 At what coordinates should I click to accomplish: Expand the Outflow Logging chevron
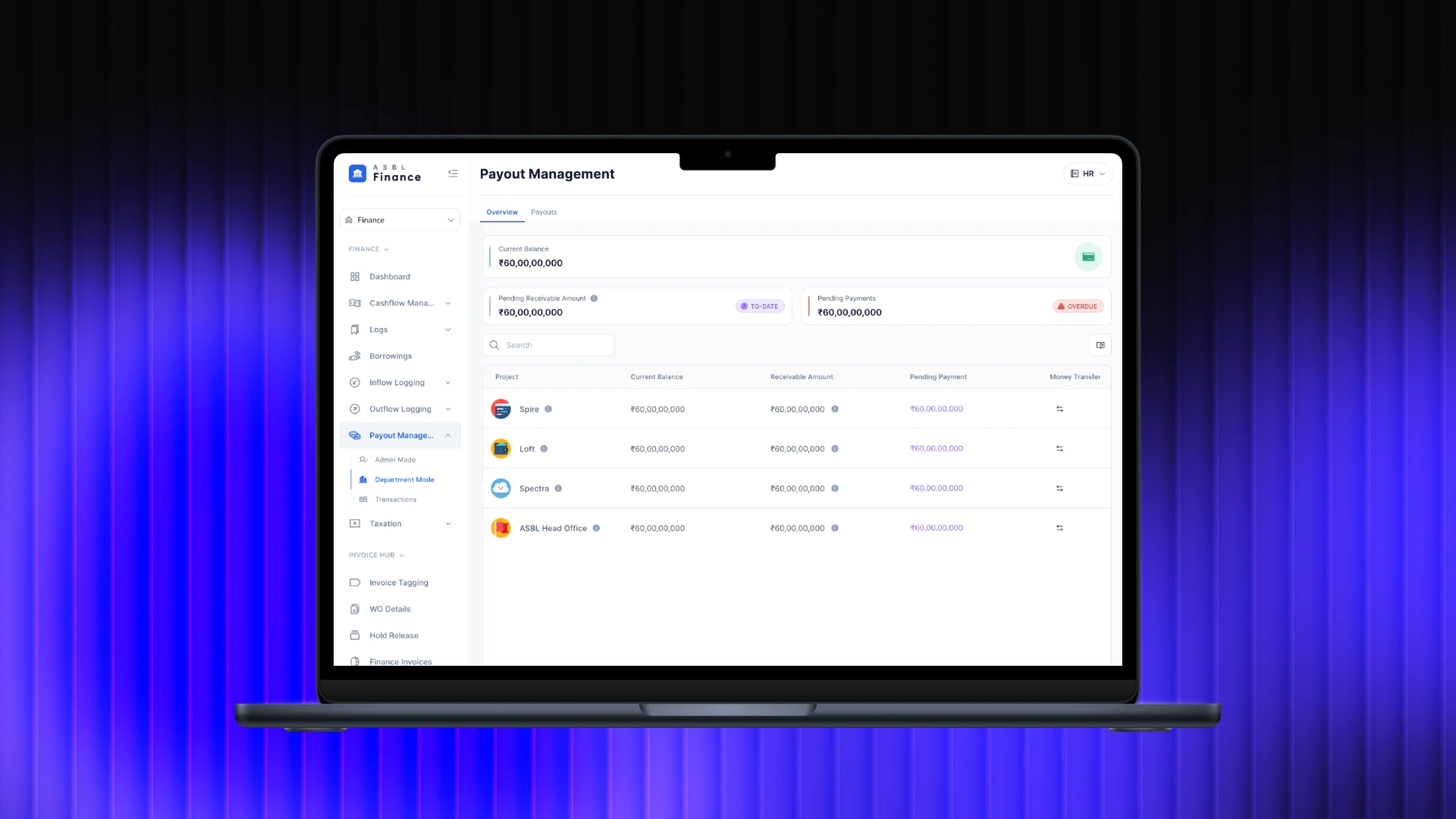[448, 409]
